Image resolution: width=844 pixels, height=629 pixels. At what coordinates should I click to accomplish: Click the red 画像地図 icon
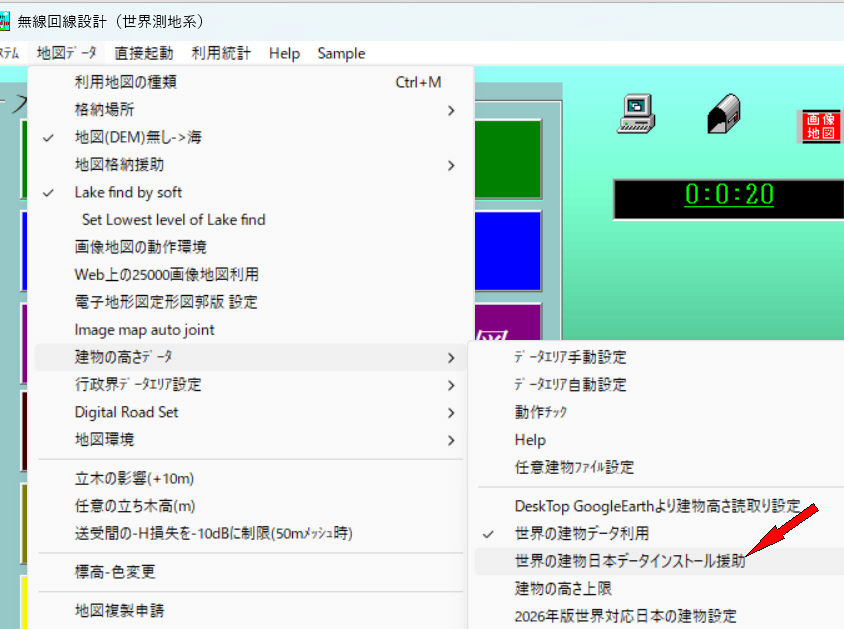pyautogui.click(x=820, y=126)
